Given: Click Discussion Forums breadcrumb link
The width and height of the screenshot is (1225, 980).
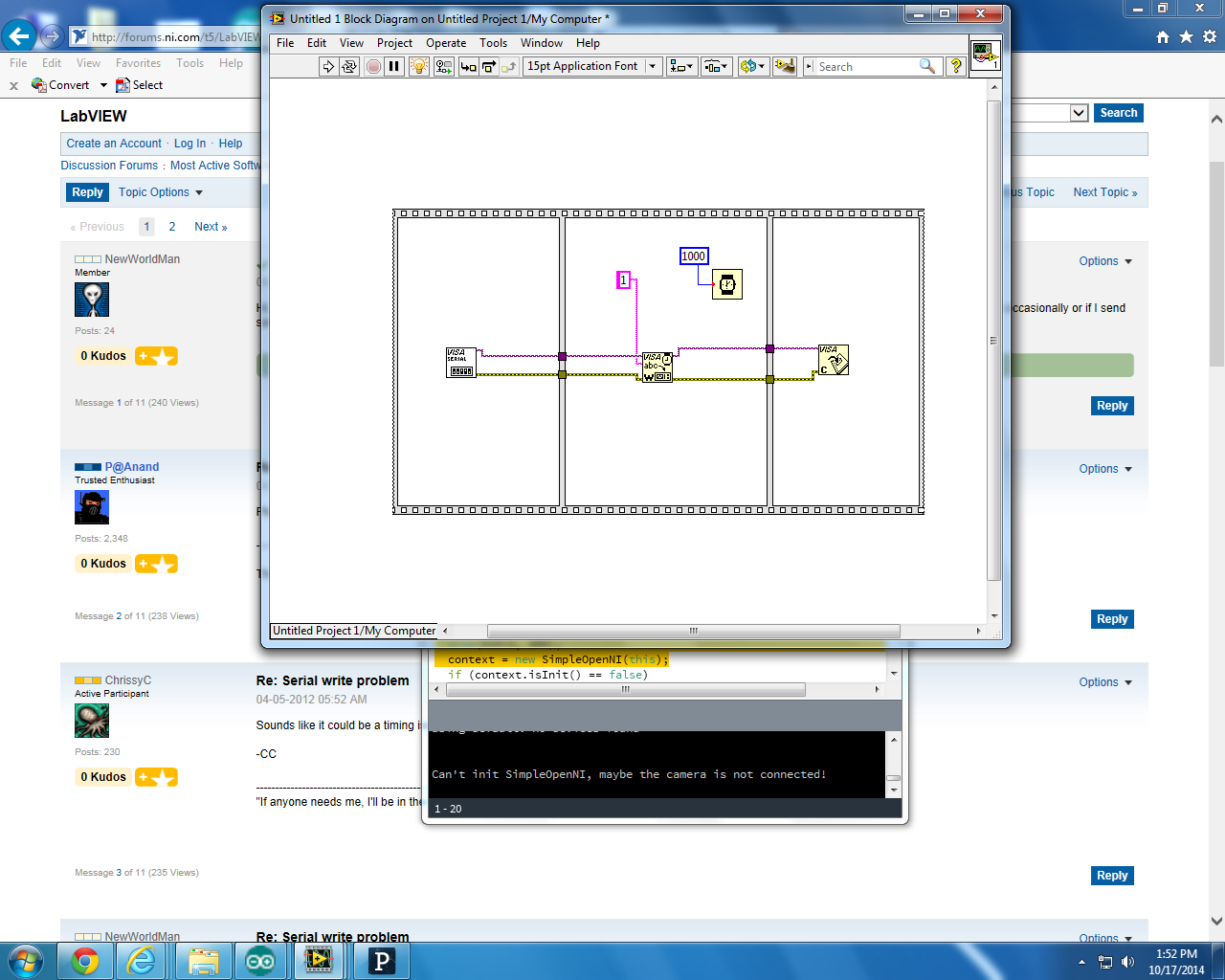Looking at the screenshot, I should tap(109, 166).
